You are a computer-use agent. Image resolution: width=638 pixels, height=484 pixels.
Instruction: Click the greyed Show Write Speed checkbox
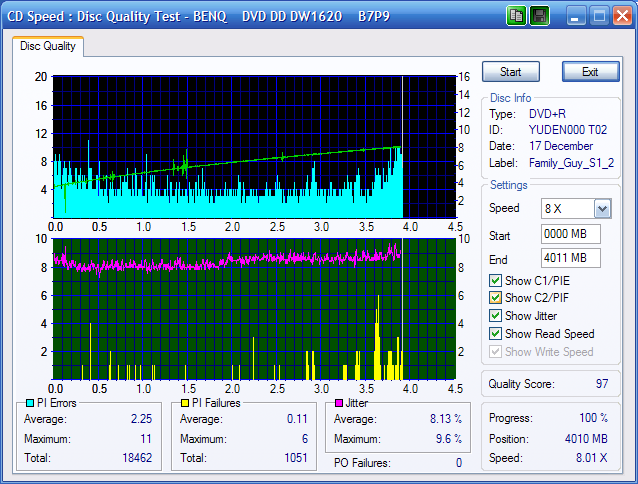point(495,351)
